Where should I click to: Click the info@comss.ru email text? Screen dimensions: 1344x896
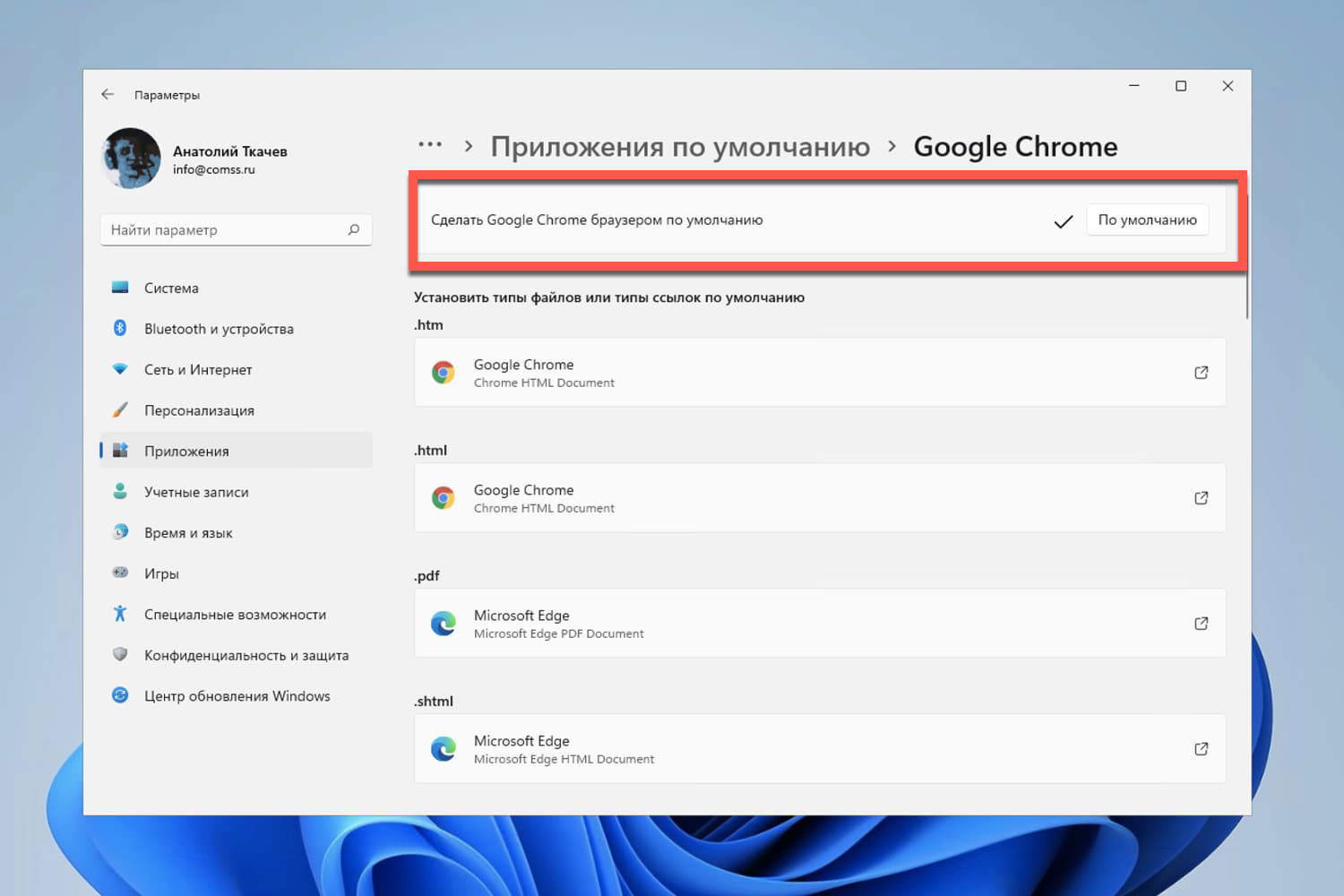(x=214, y=169)
